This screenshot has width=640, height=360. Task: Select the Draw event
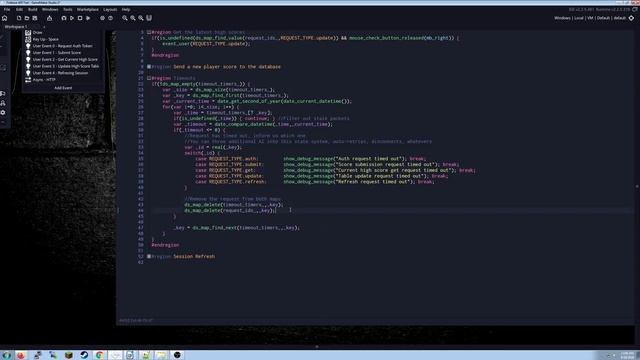(x=38, y=32)
